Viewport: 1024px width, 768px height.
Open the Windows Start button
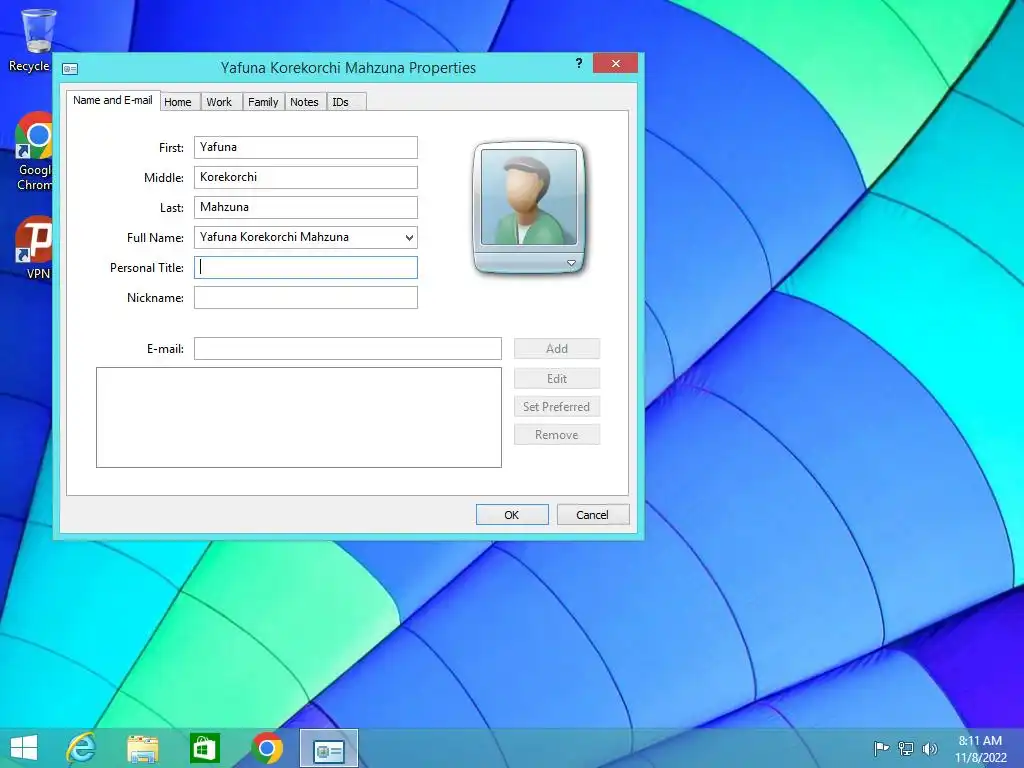[x=24, y=748]
